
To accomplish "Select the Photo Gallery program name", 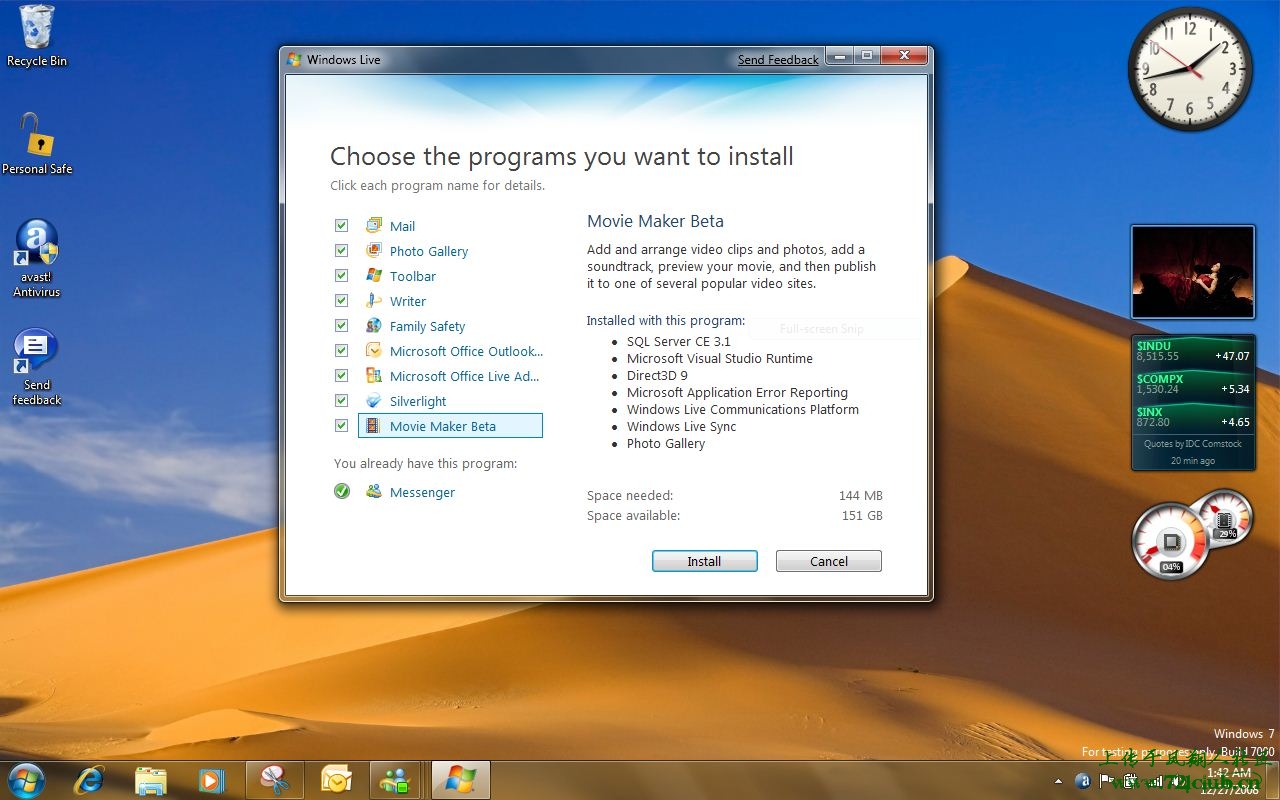I will pos(429,251).
